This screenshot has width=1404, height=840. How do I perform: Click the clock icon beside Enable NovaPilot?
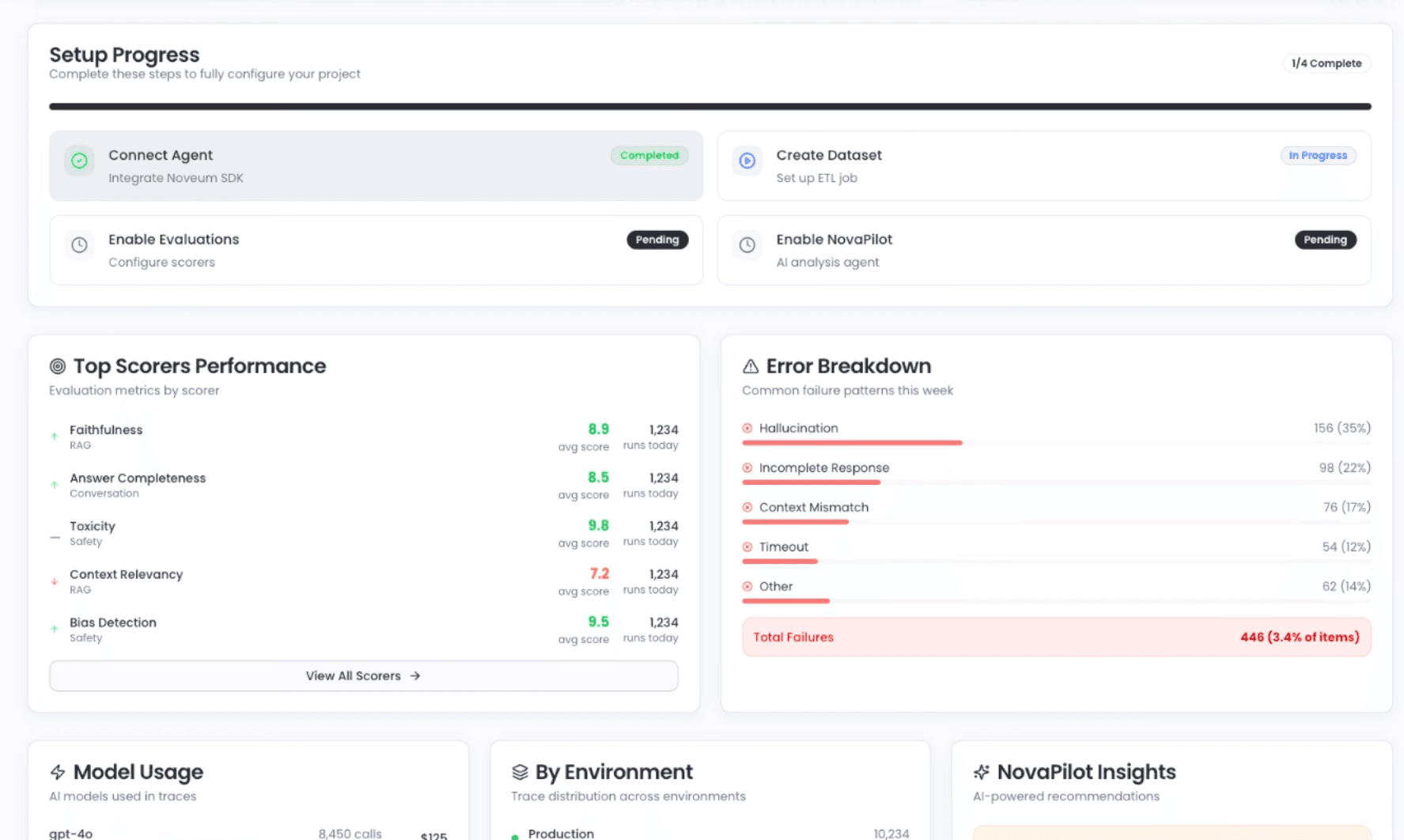(747, 245)
